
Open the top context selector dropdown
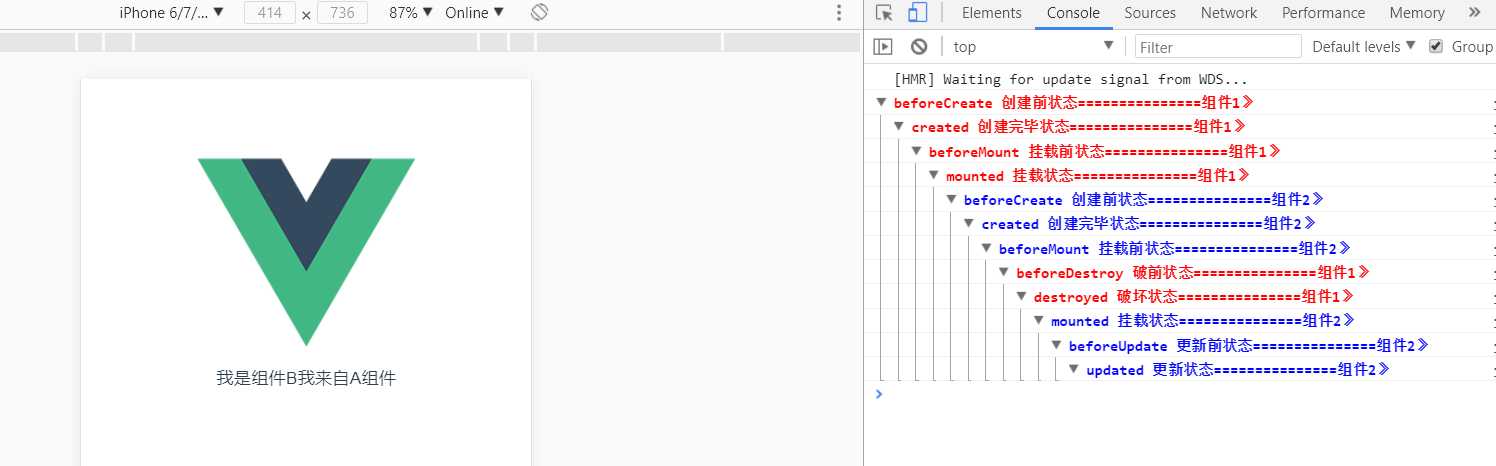[1033, 46]
